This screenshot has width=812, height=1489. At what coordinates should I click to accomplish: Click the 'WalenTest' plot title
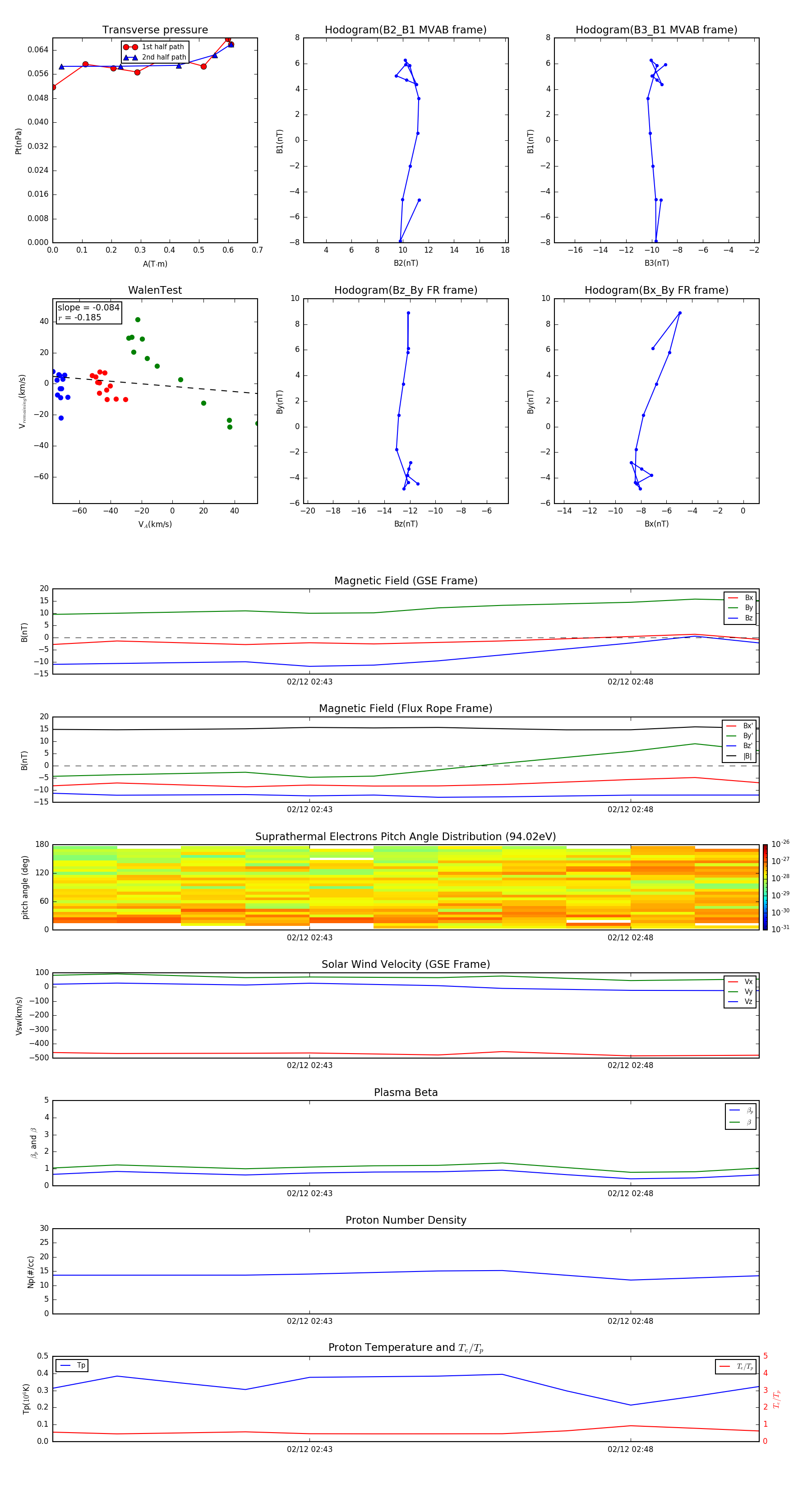click(x=155, y=290)
